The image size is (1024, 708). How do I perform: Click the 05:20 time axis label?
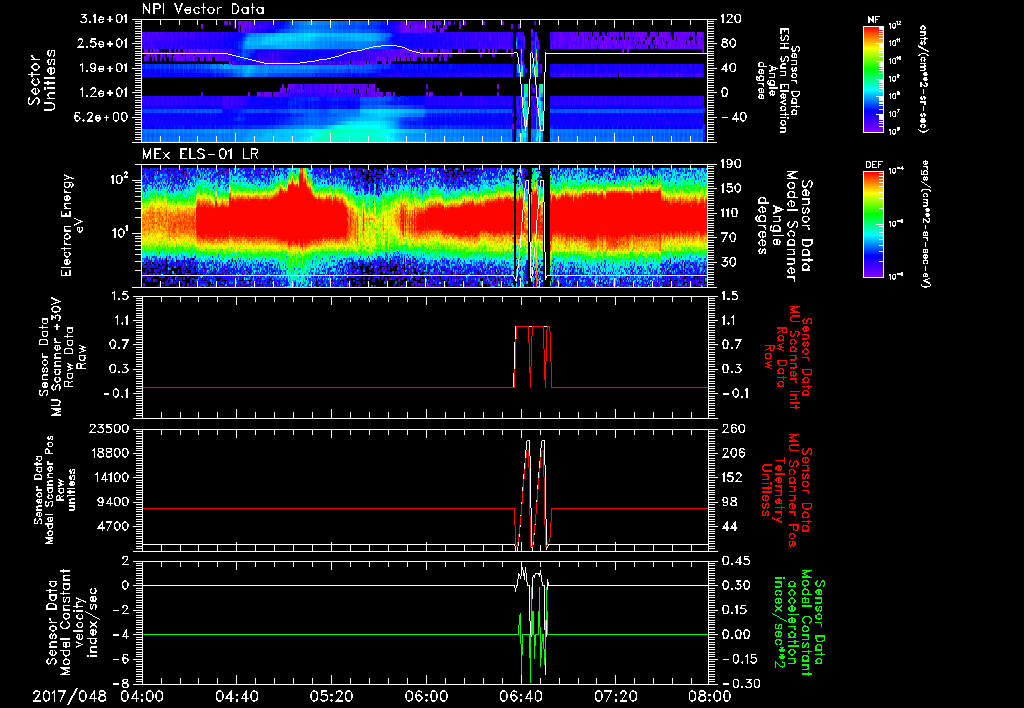[331, 697]
